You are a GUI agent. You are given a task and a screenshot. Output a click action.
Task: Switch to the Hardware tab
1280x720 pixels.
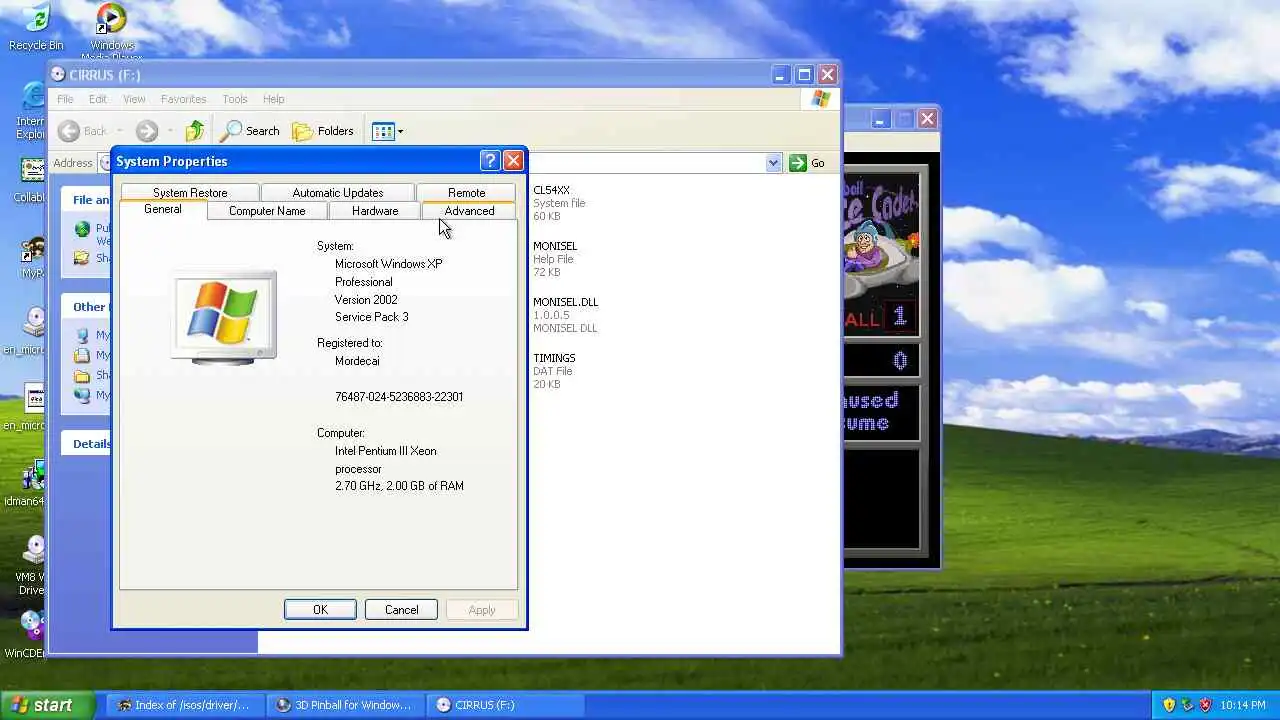375,211
